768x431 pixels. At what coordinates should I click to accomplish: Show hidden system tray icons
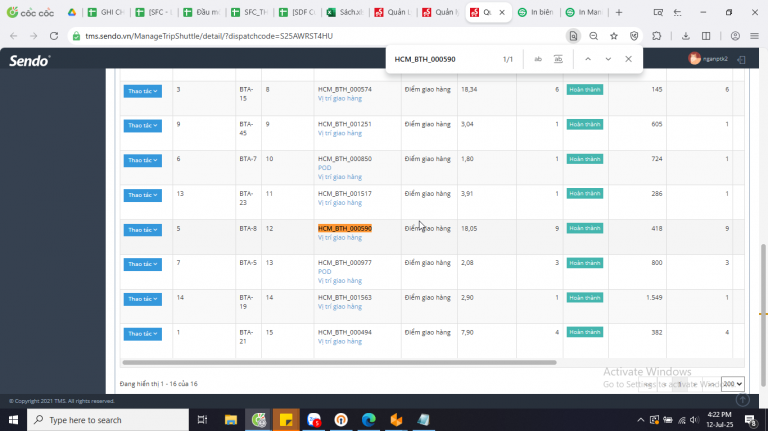pyautogui.click(x=640, y=420)
